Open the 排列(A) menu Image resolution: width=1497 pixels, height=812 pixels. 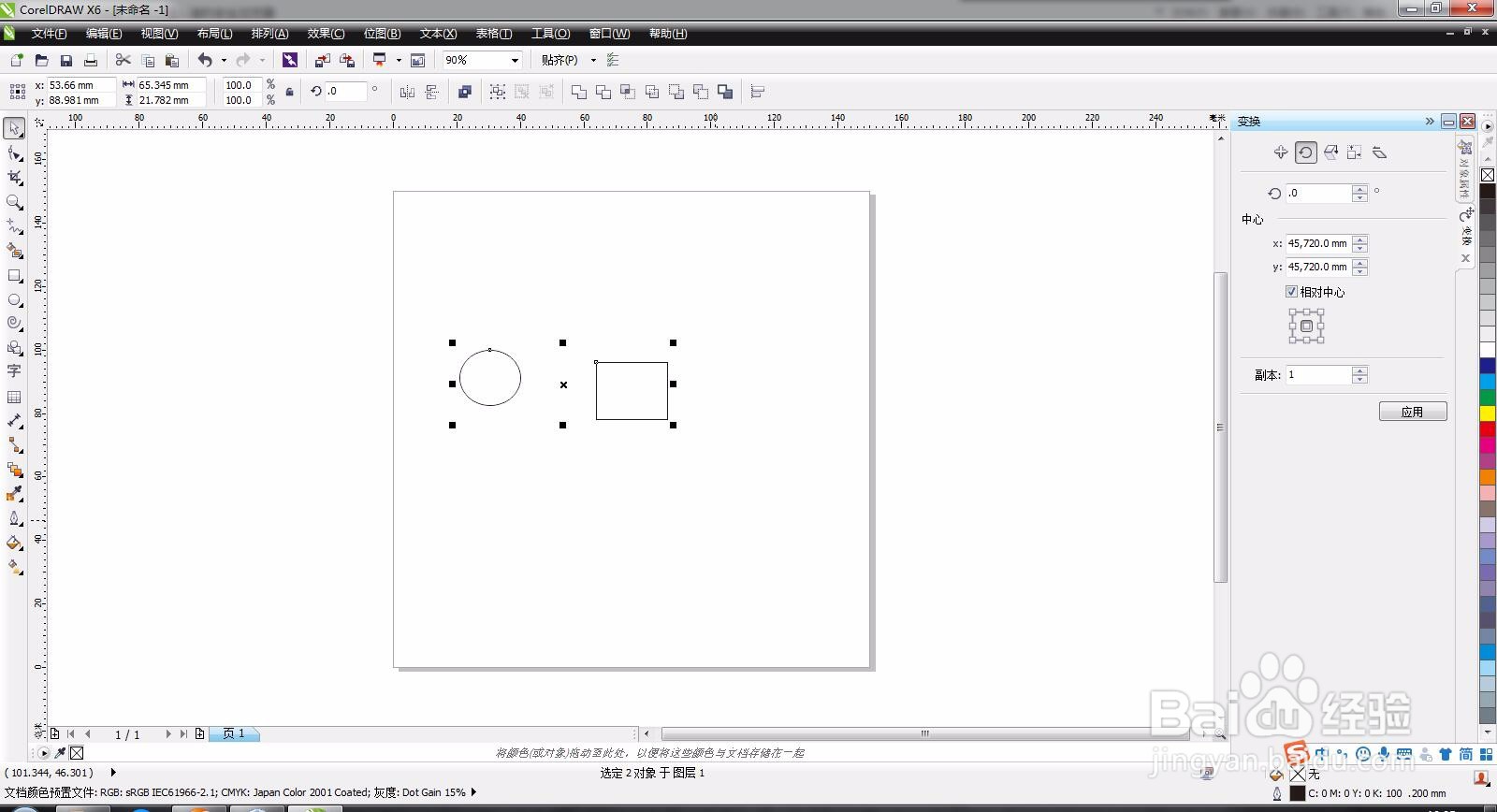click(269, 34)
